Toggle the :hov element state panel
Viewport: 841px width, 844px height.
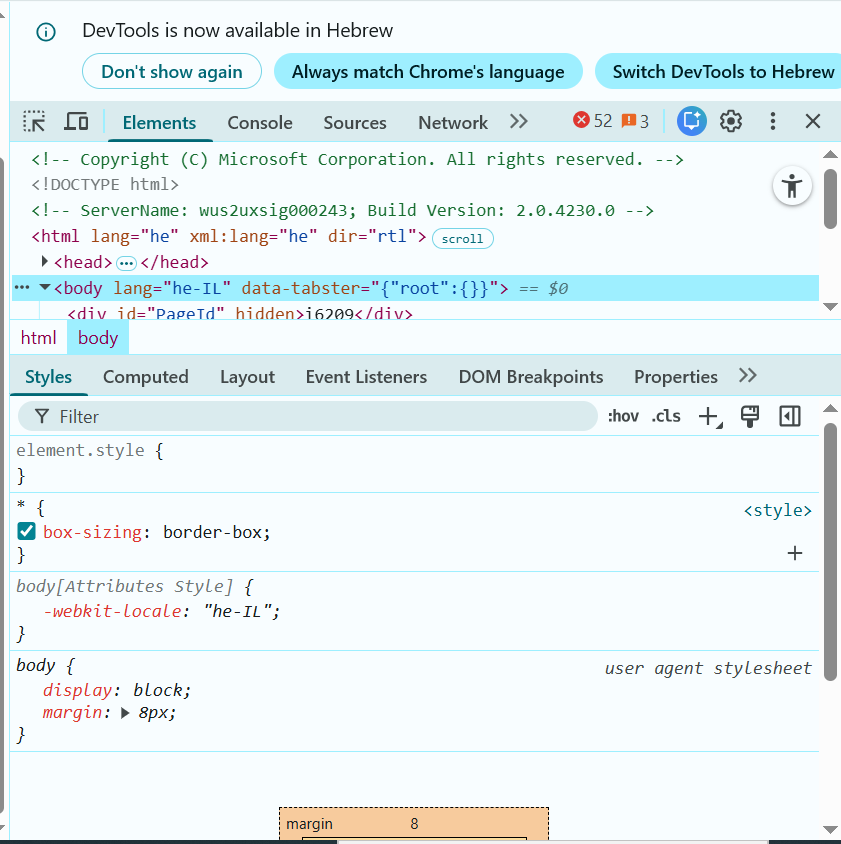pyautogui.click(x=622, y=417)
